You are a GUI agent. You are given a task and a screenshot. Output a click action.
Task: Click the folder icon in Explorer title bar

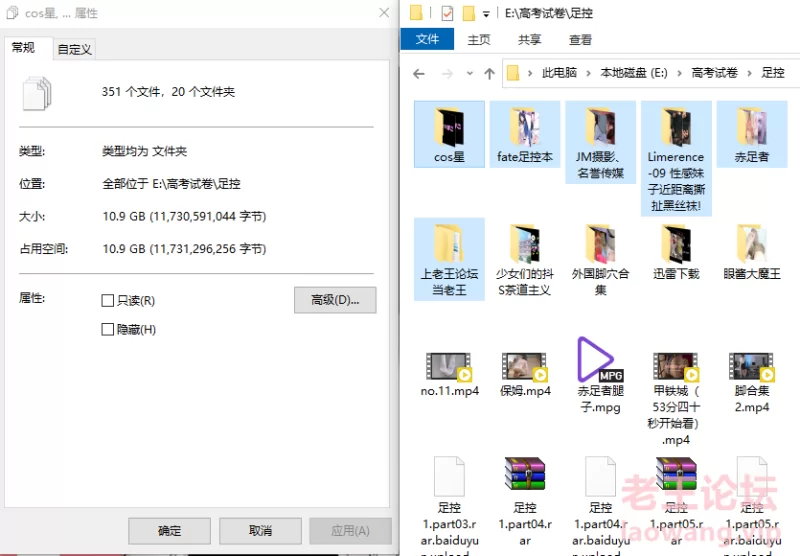[x=416, y=13]
